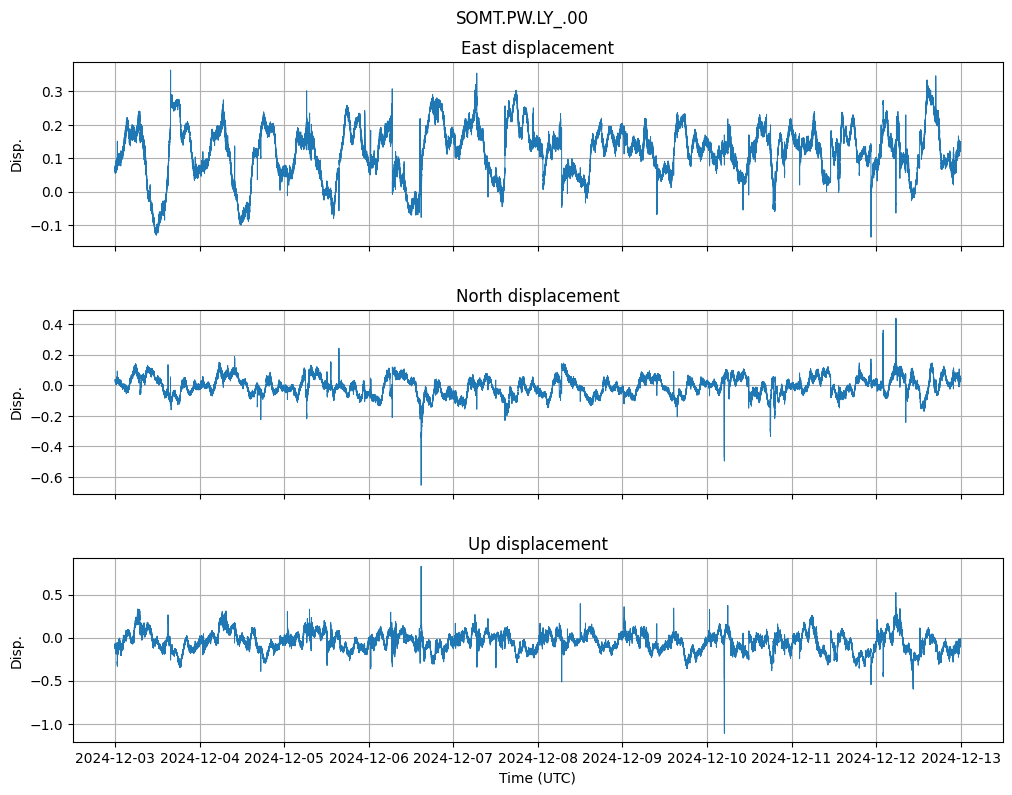Click the 2024-12-10 date tick label
Image resolution: width=1012 pixels, height=795 pixels.
(708, 758)
